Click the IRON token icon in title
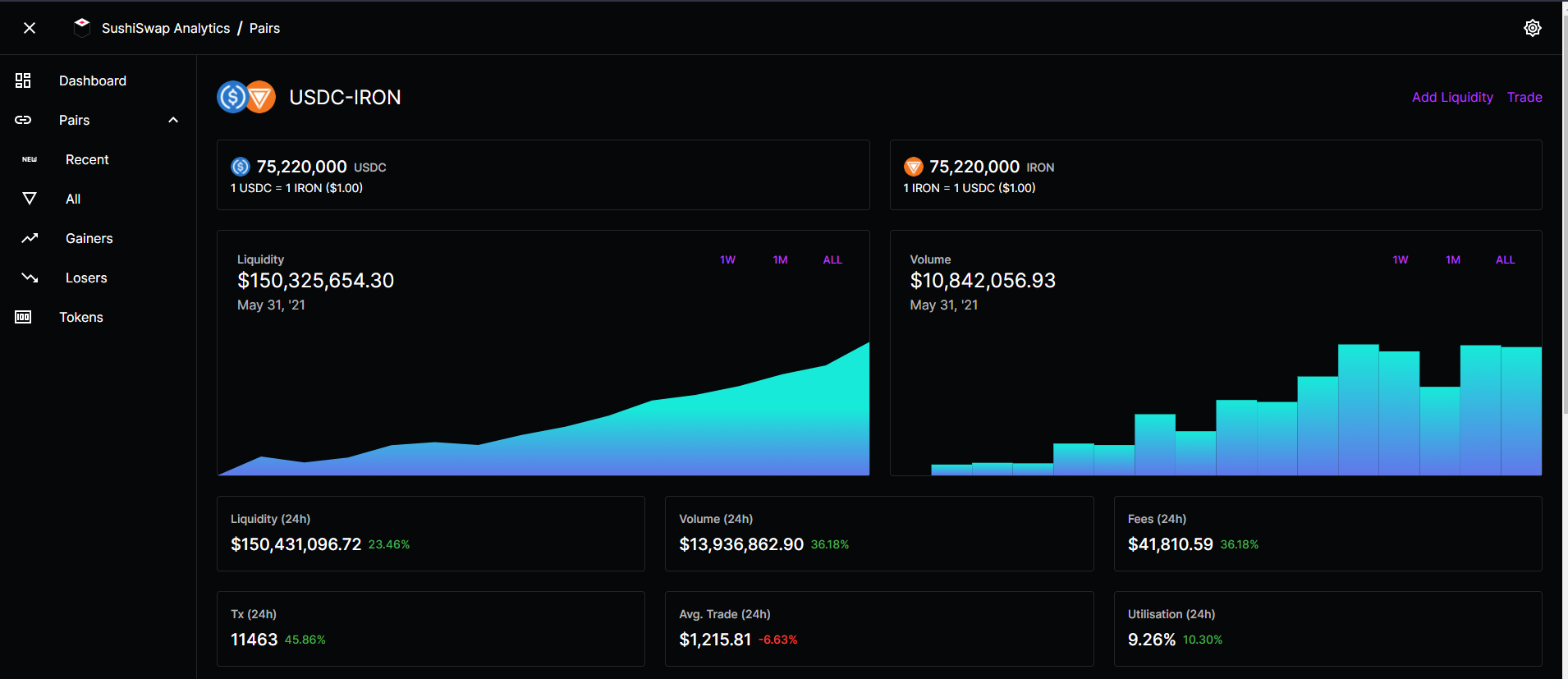This screenshot has height=679, width=1568. pyautogui.click(x=260, y=97)
